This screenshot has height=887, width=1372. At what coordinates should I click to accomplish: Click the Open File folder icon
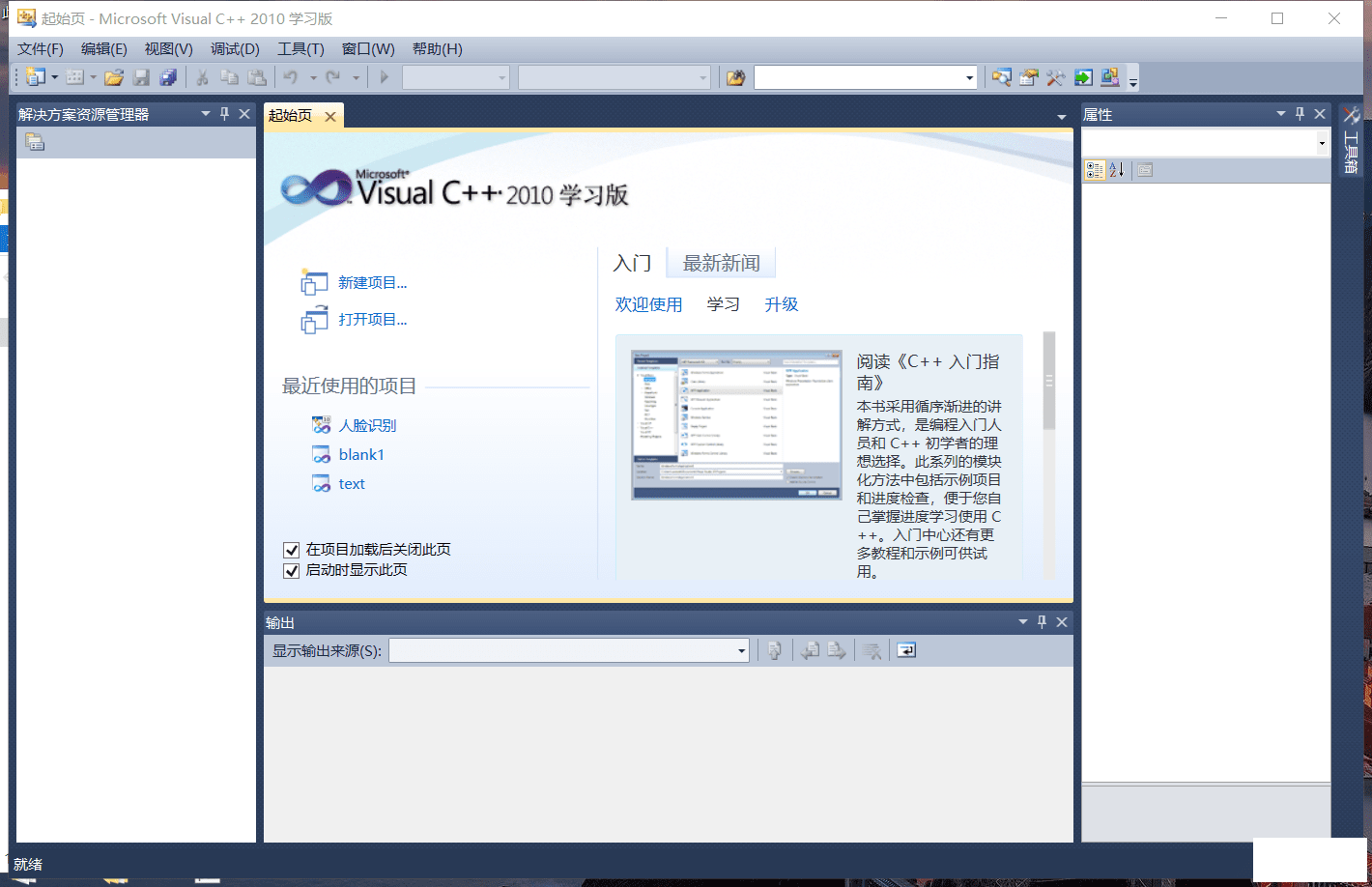coord(114,77)
